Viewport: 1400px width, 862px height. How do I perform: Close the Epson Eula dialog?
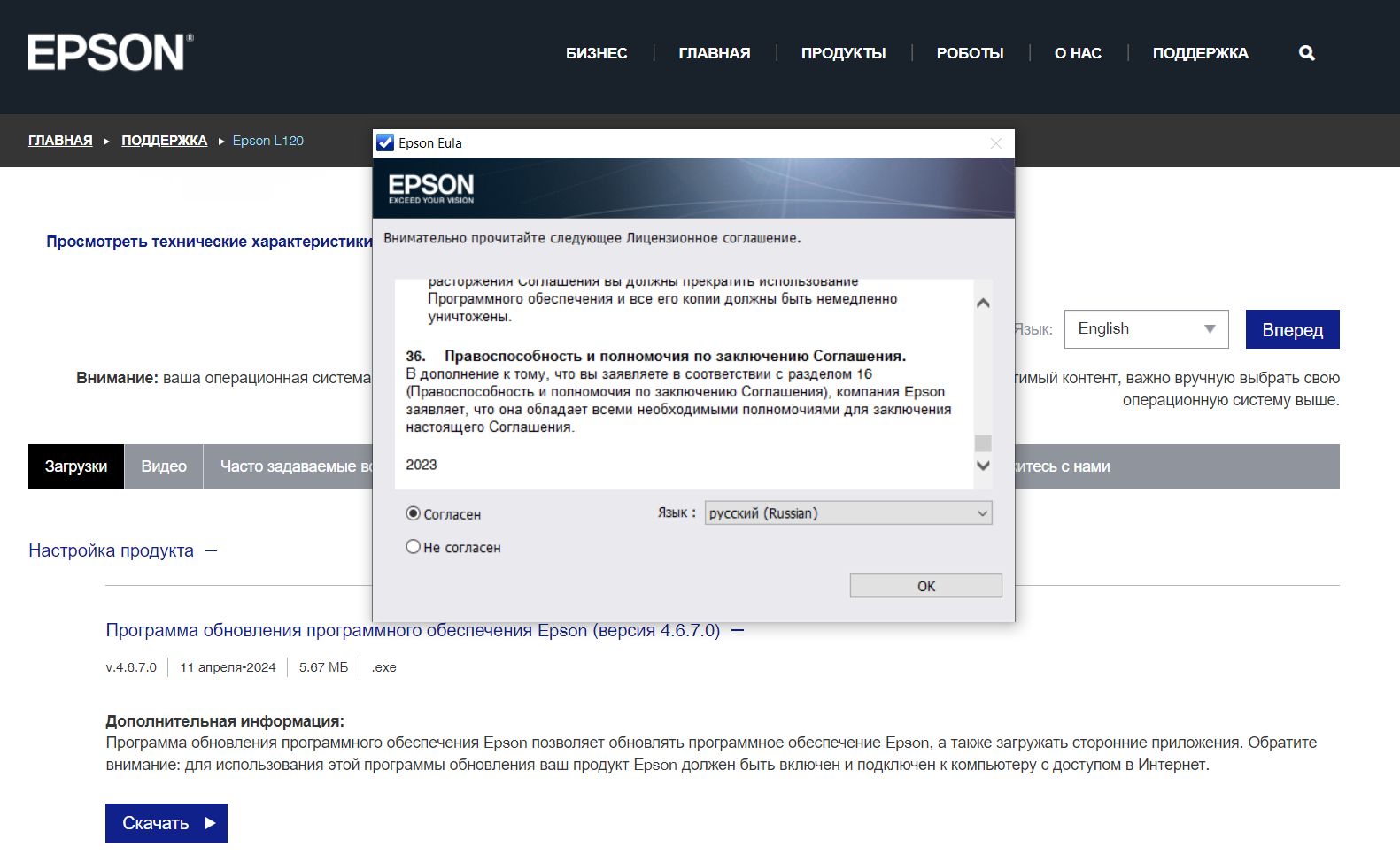coord(996,143)
